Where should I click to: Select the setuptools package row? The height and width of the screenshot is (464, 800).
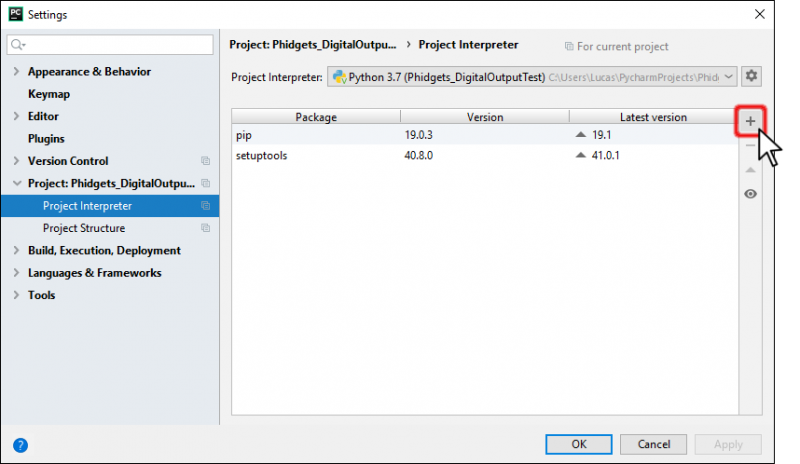tap(485, 155)
